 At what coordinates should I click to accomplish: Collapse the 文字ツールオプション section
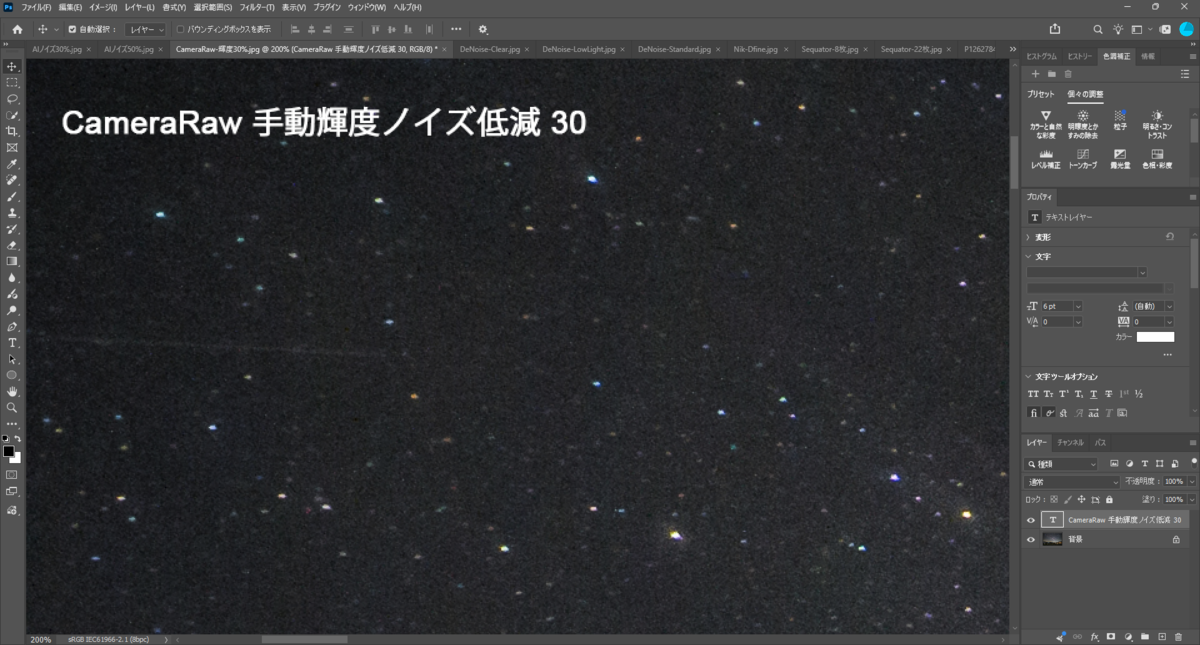click(1029, 376)
